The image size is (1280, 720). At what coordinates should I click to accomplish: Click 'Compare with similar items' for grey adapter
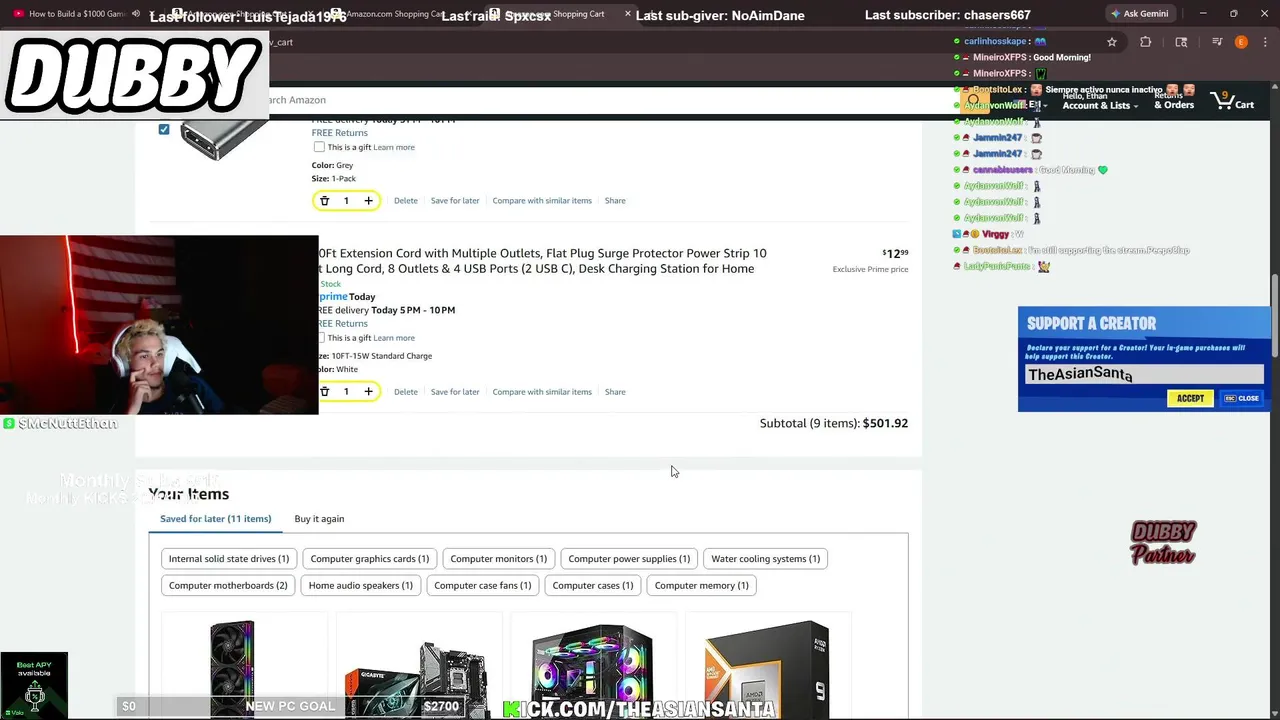tap(542, 201)
